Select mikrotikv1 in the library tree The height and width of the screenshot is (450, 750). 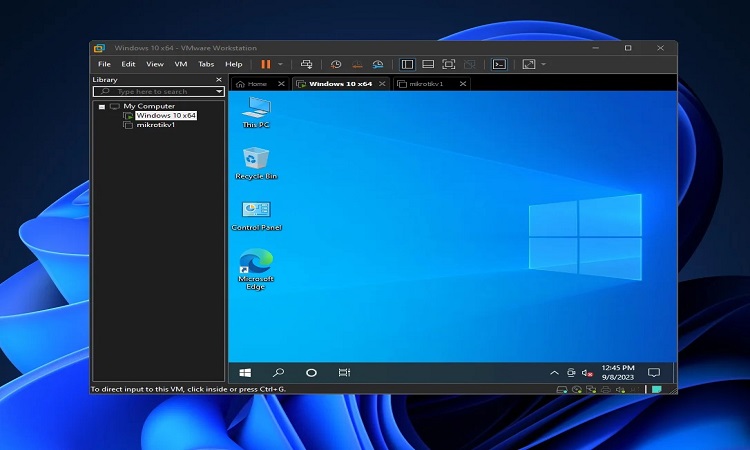point(155,125)
